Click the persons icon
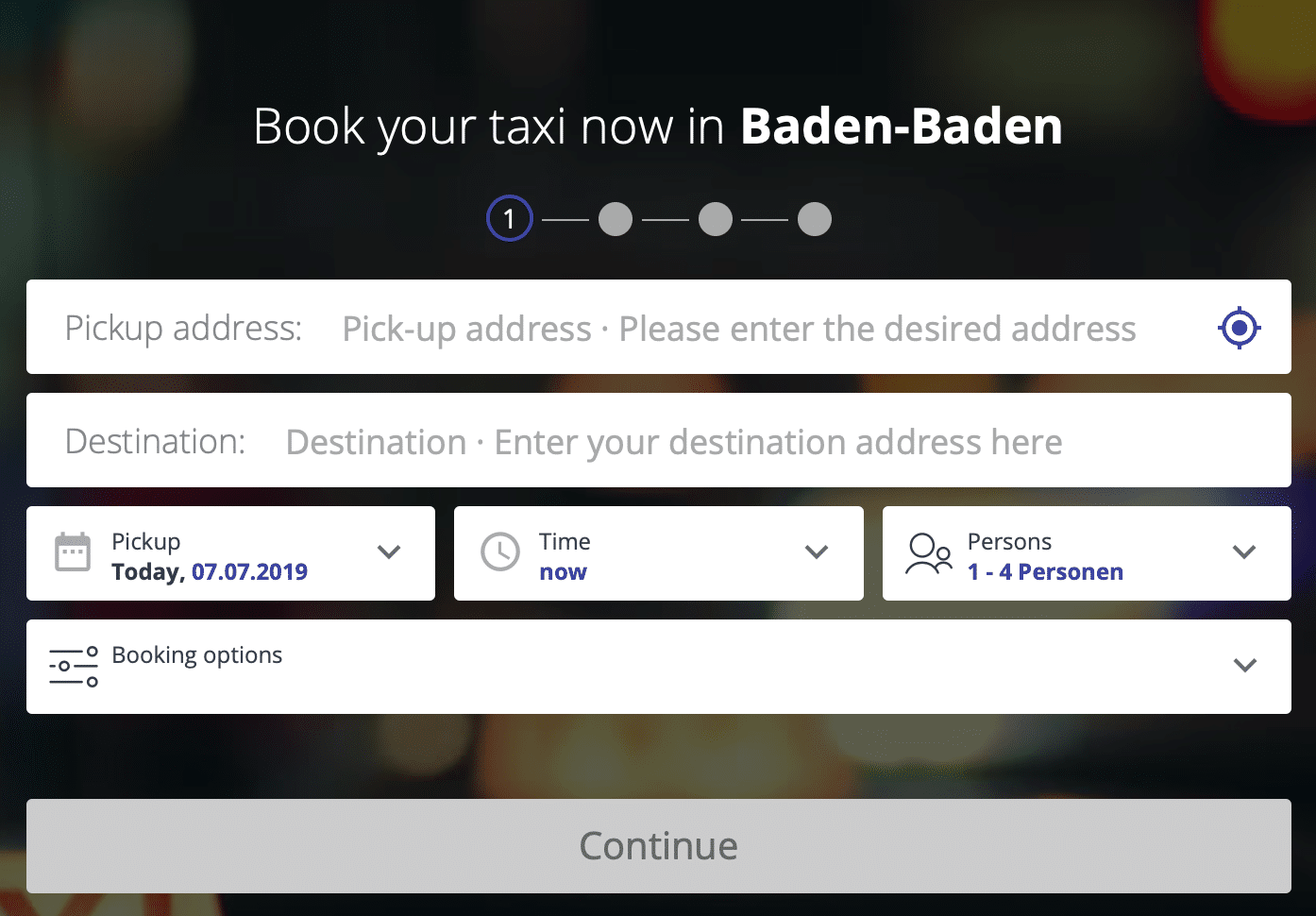1316x916 pixels. coord(929,553)
